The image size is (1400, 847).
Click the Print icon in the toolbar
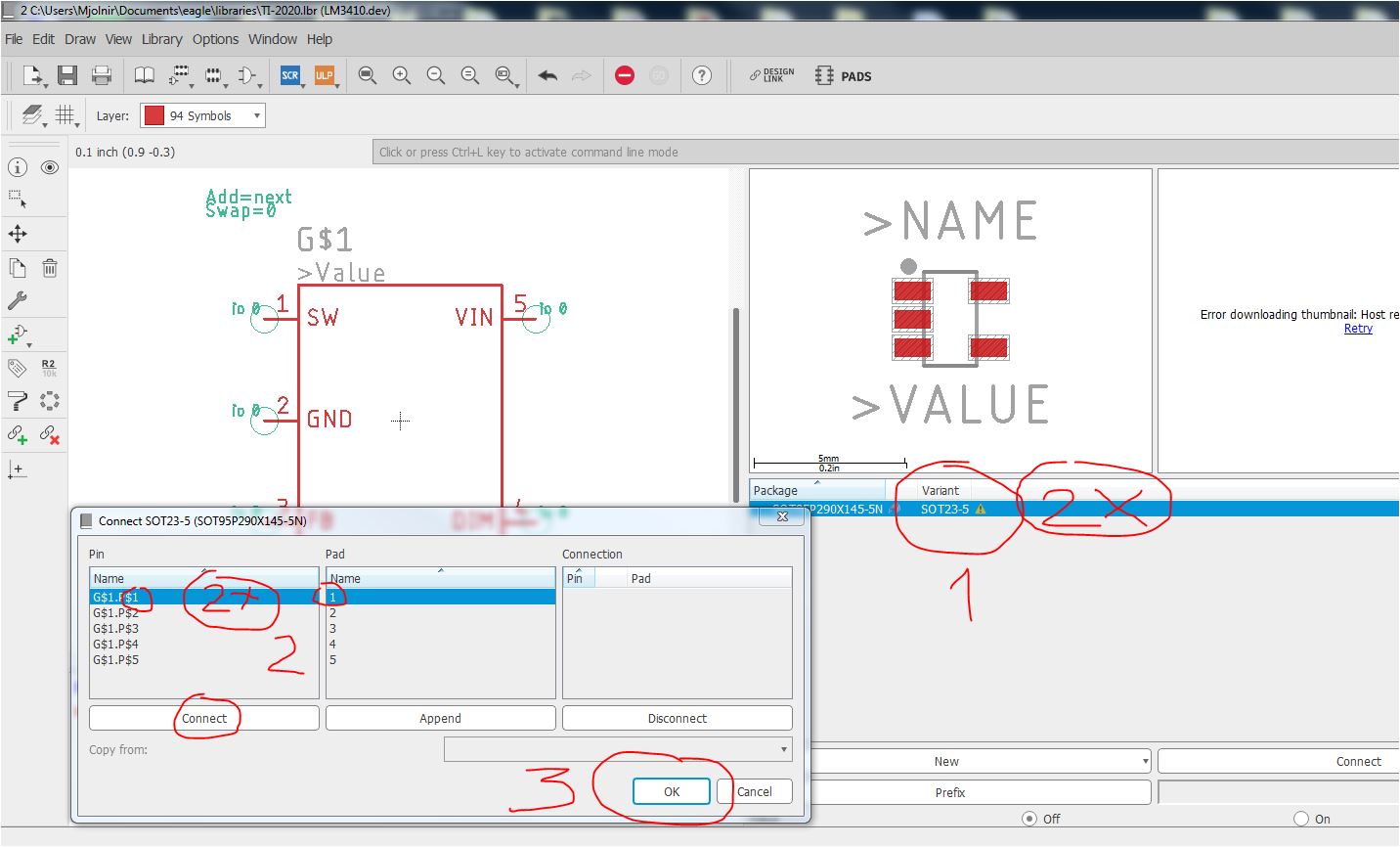(101, 75)
